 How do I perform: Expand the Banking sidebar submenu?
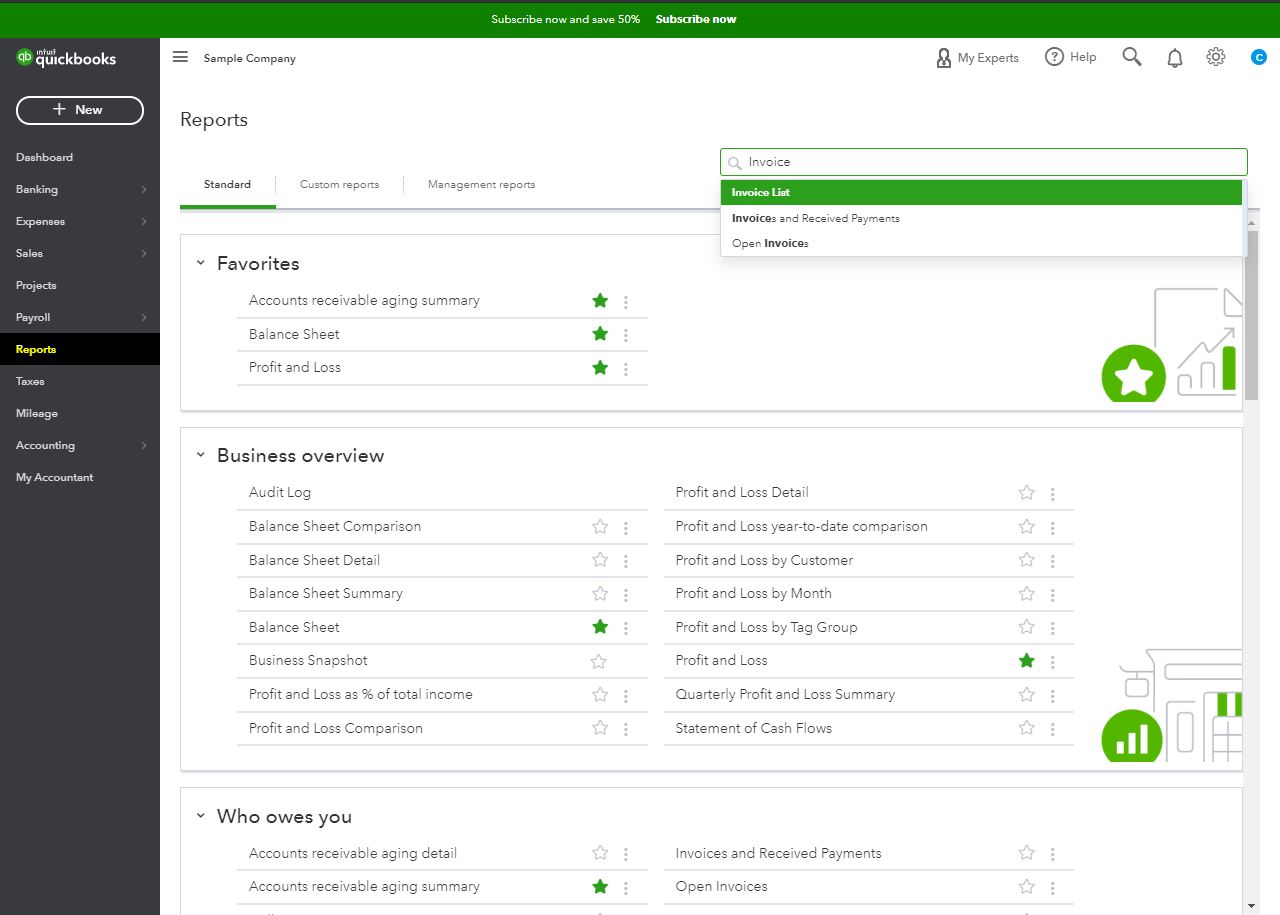[144, 189]
